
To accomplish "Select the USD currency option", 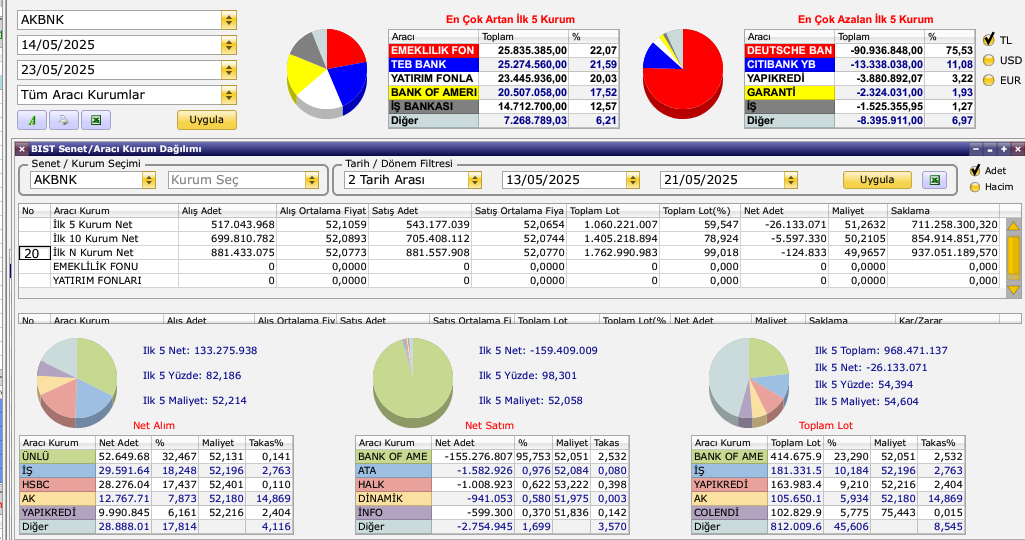I will pos(988,60).
